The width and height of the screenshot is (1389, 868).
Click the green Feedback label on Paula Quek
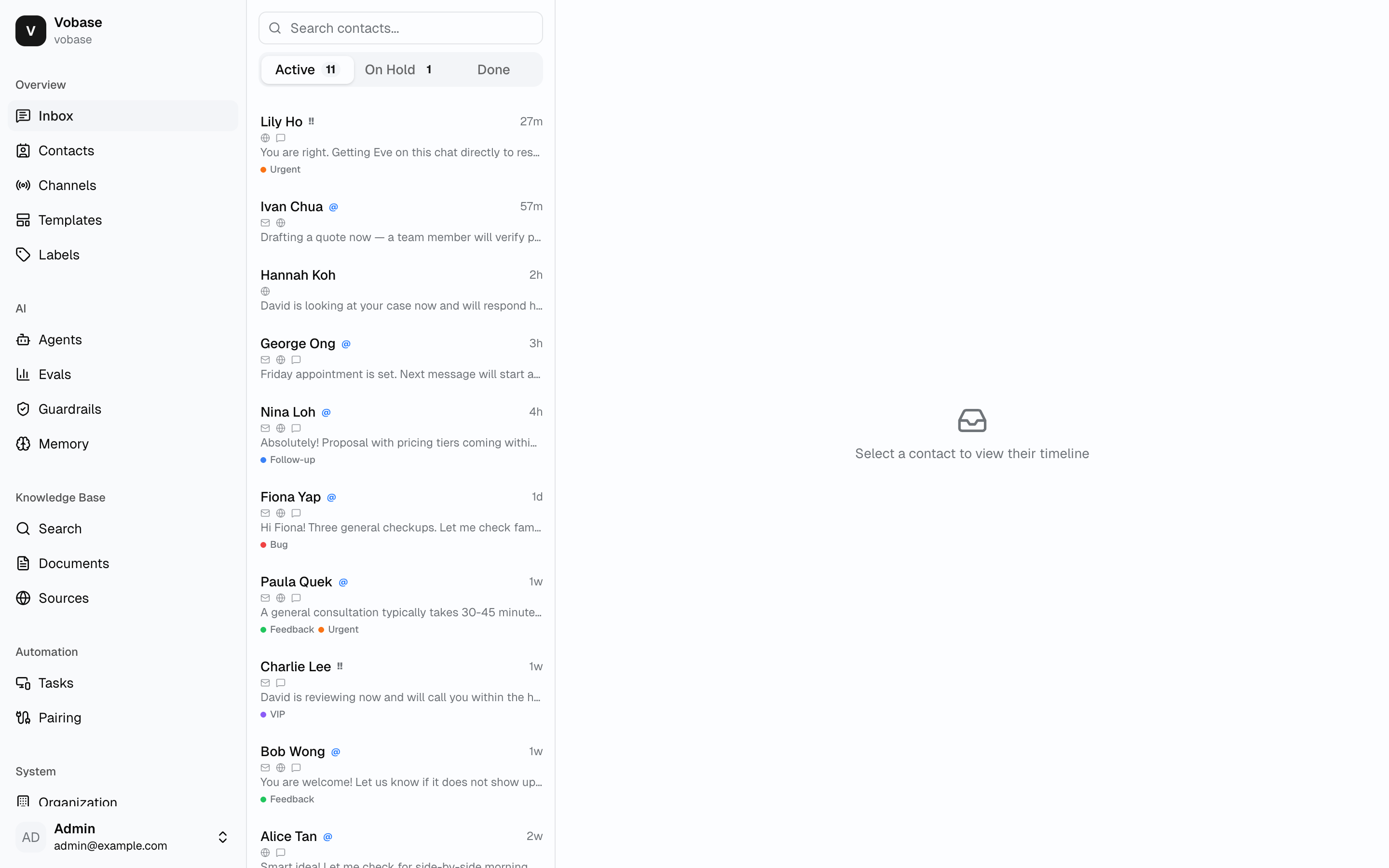pyautogui.click(x=287, y=630)
